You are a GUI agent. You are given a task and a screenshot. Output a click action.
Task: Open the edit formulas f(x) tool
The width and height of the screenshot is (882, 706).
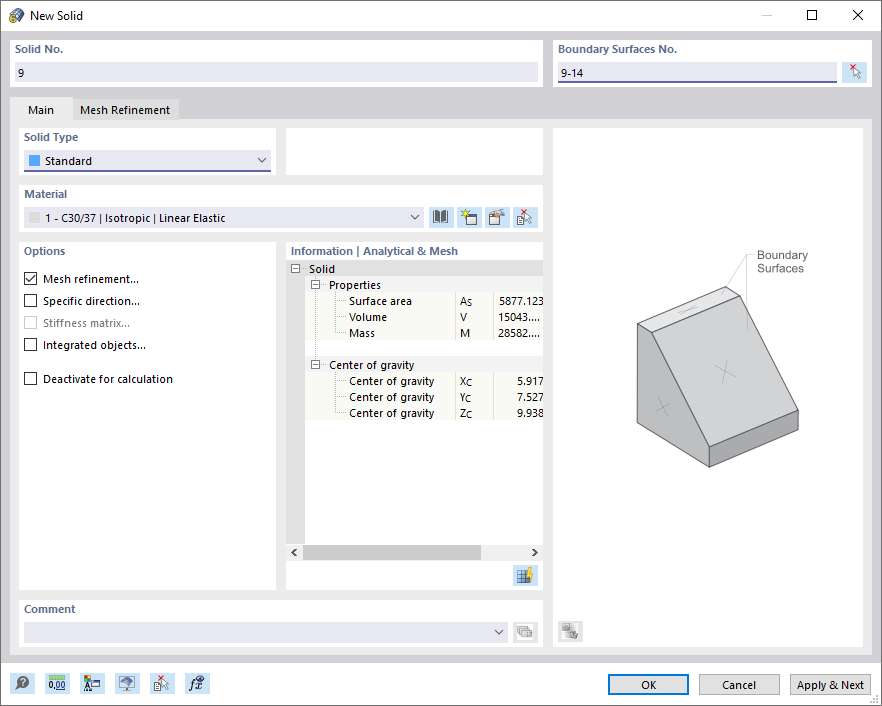point(196,683)
